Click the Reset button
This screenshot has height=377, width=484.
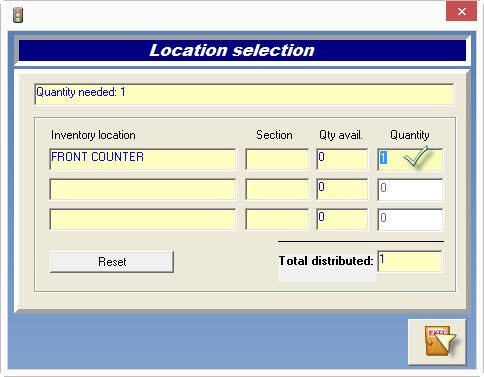click(x=112, y=262)
